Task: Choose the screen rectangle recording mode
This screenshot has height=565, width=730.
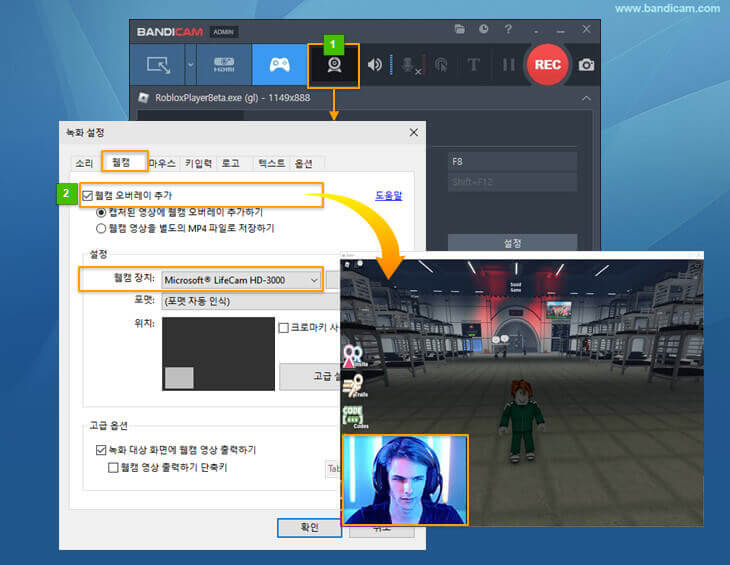Action: point(159,65)
